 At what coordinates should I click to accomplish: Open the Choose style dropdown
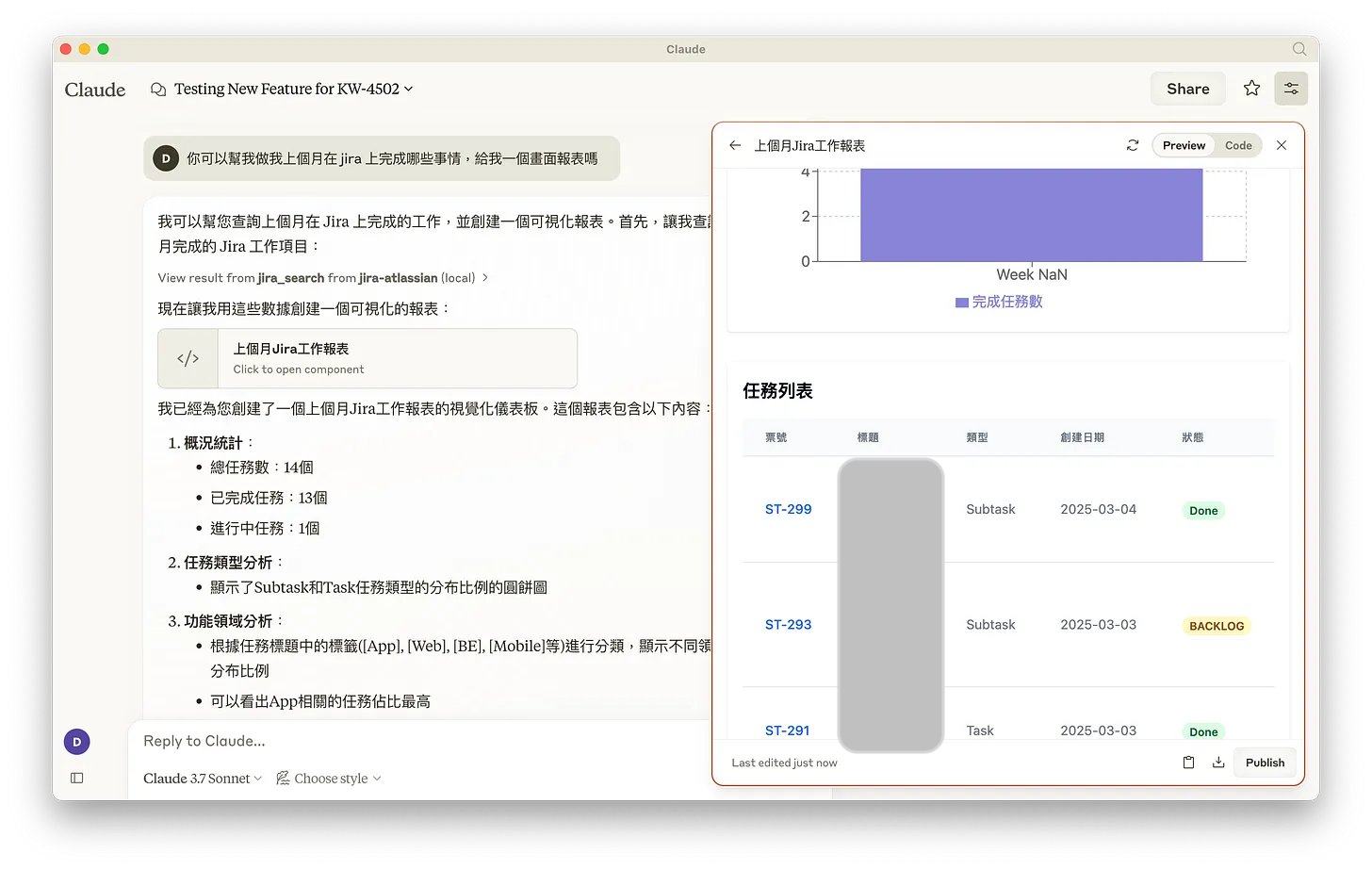coord(329,779)
